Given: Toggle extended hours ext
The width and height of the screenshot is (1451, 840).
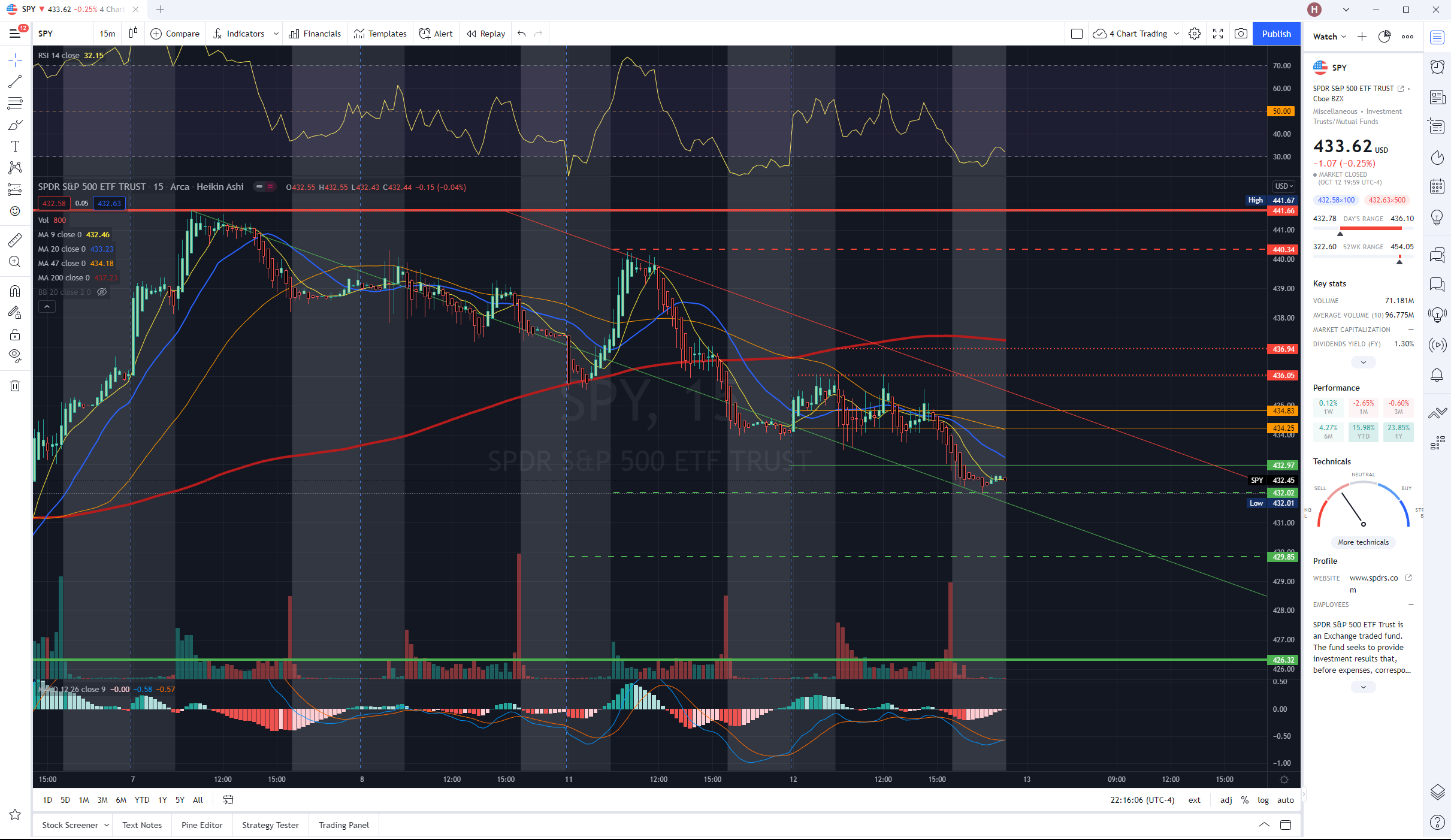Looking at the screenshot, I should coord(1194,800).
